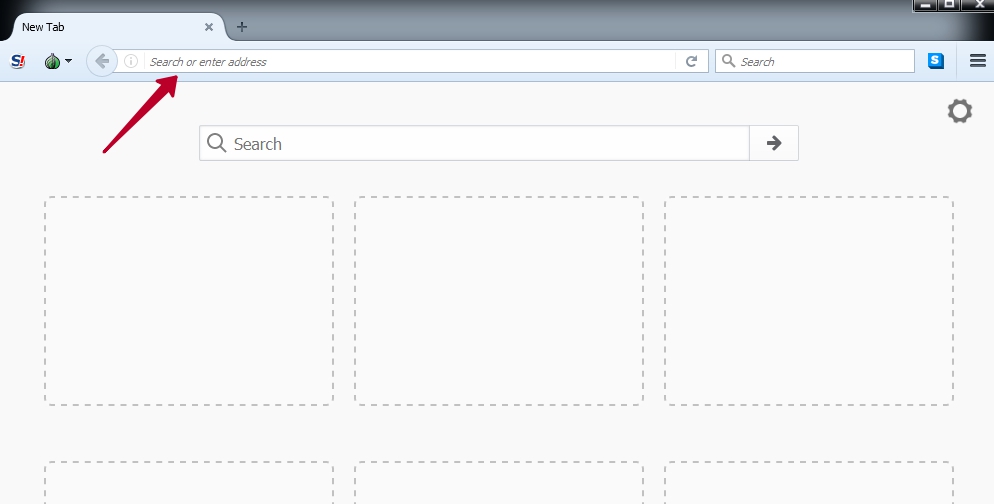
Task: Reload the page using the refresh icon
Action: click(691, 62)
